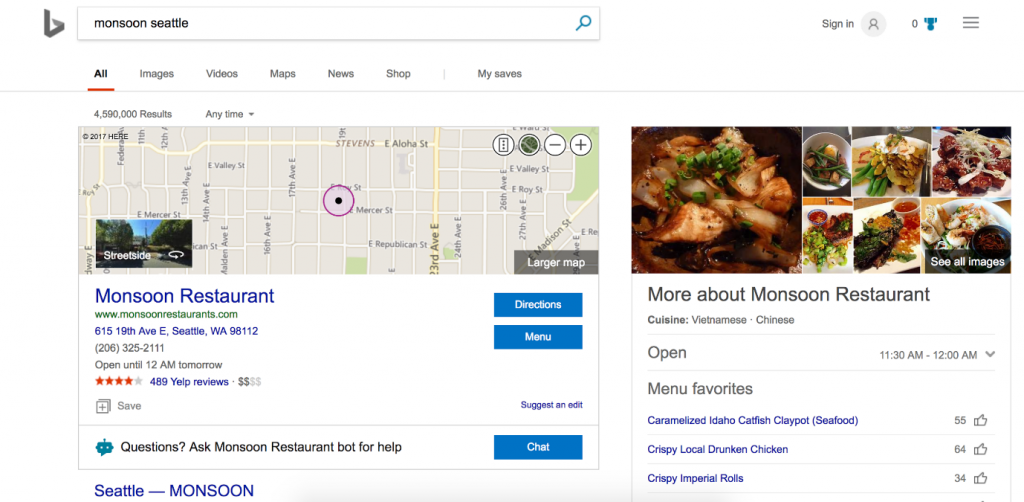Viewport: 1024px width, 502px height.
Task: Click the chat bot icon
Action: [x=104, y=447]
